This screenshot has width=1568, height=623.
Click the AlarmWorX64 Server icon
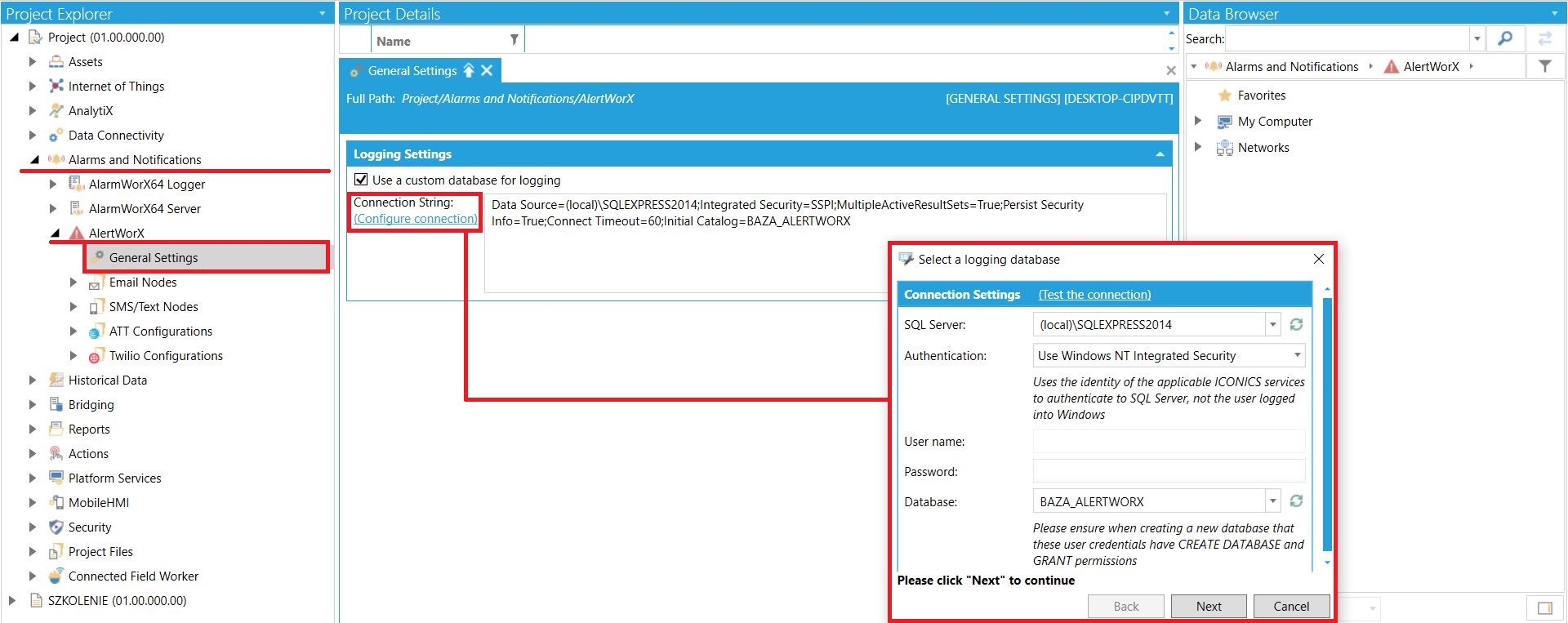pyautogui.click(x=76, y=208)
